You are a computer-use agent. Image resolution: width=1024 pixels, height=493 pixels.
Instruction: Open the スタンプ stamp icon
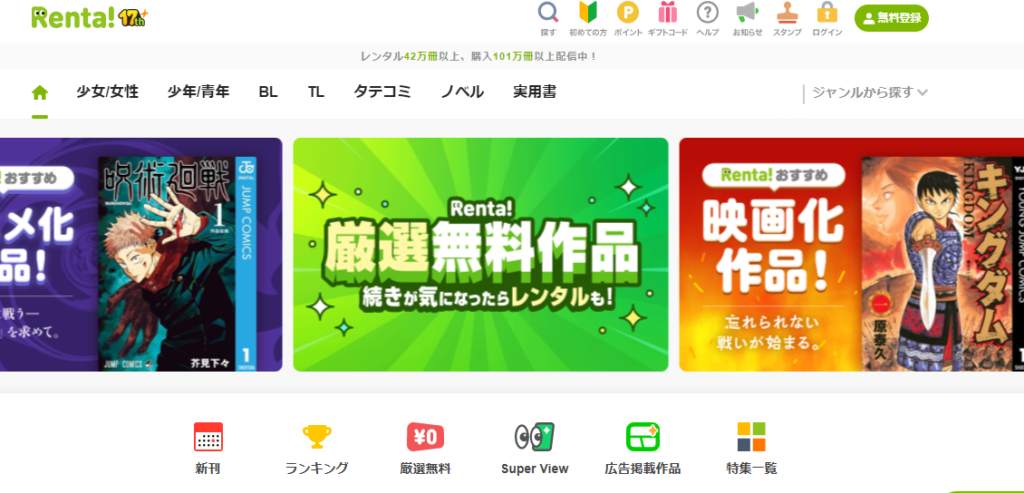pyautogui.click(x=787, y=13)
